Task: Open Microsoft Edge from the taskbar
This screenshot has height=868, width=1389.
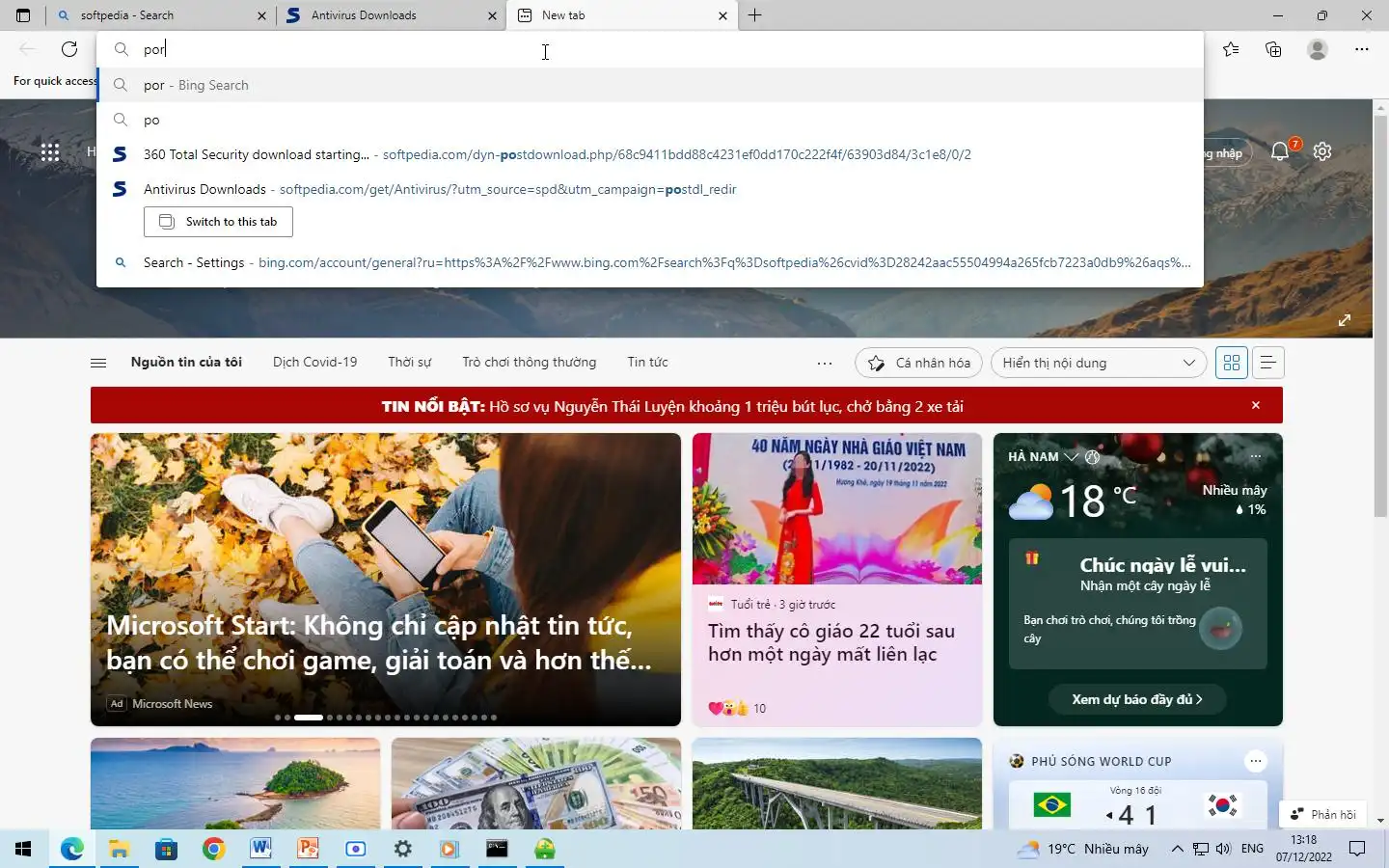Action: tap(71, 849)
